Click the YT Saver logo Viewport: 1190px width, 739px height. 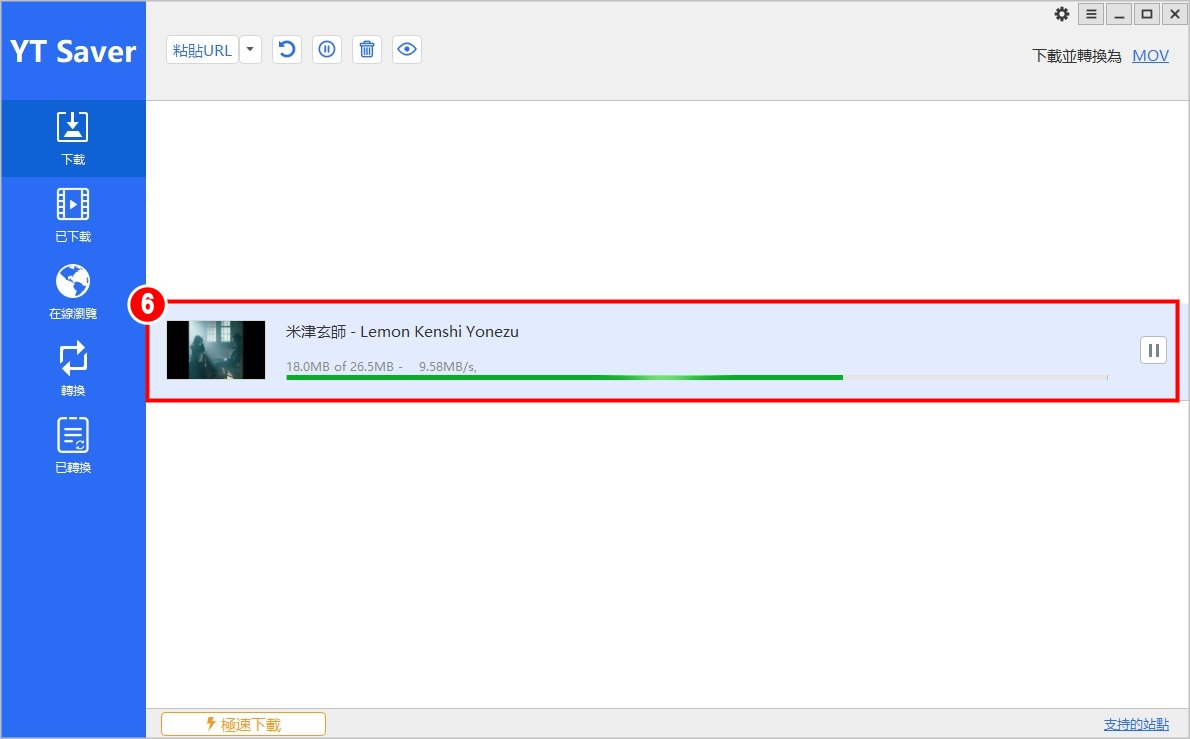tap(73, 51)
